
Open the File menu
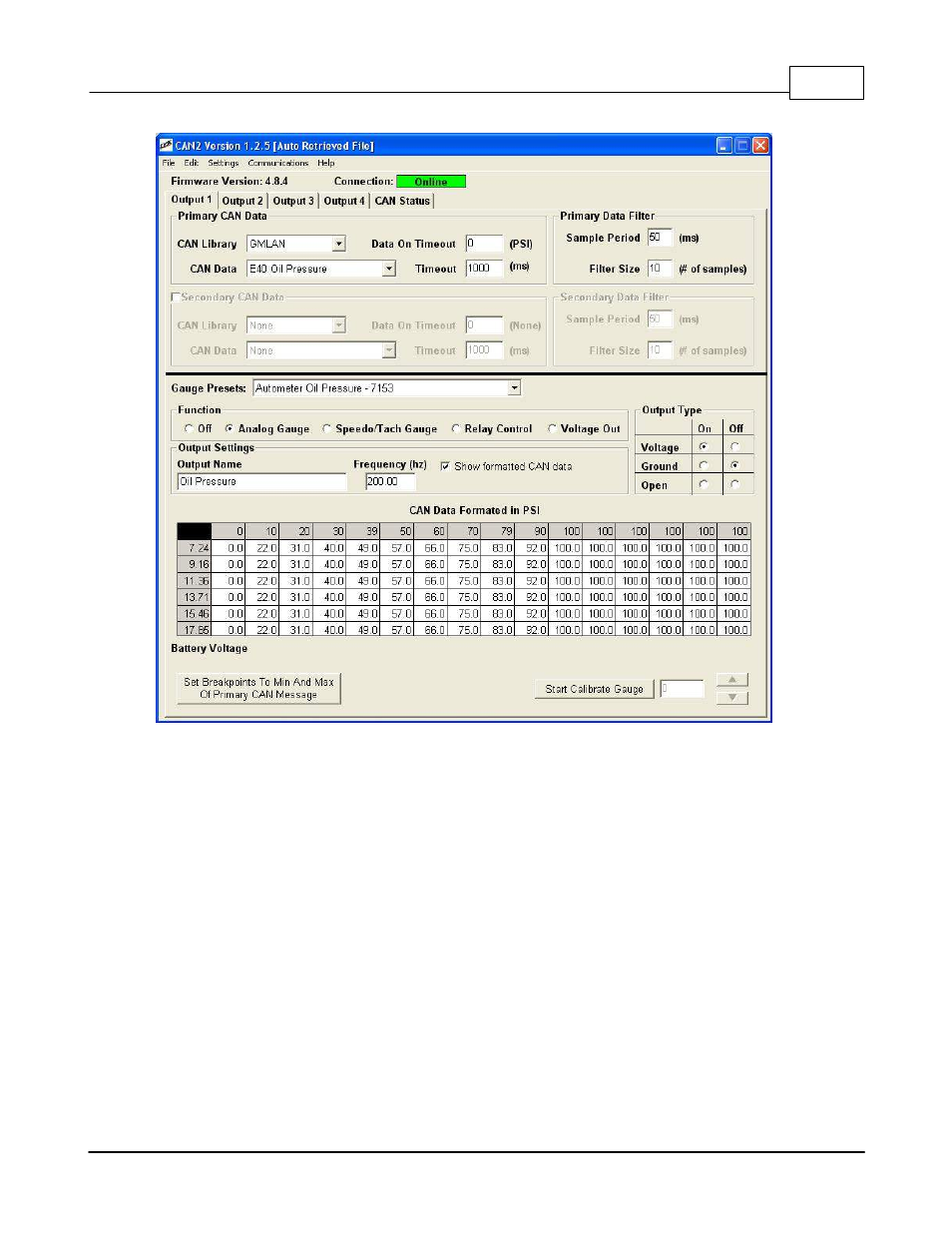169,163
